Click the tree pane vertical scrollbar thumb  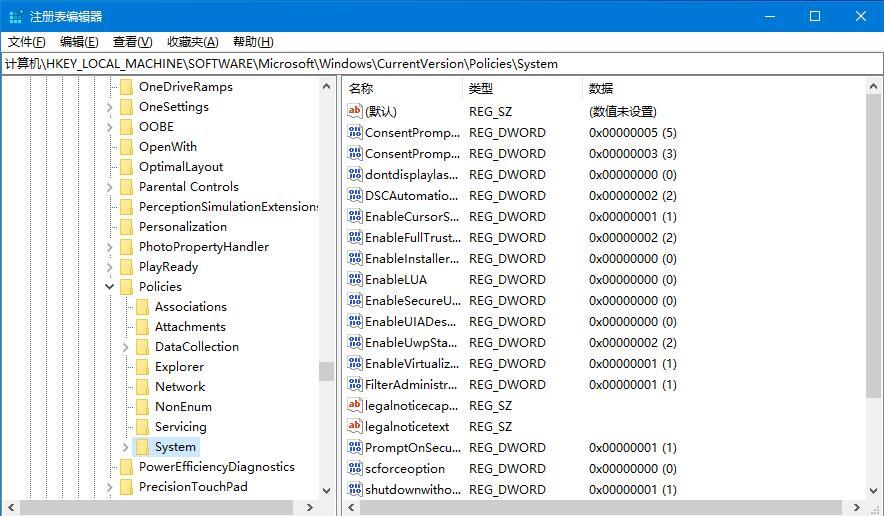click(326, 371)
